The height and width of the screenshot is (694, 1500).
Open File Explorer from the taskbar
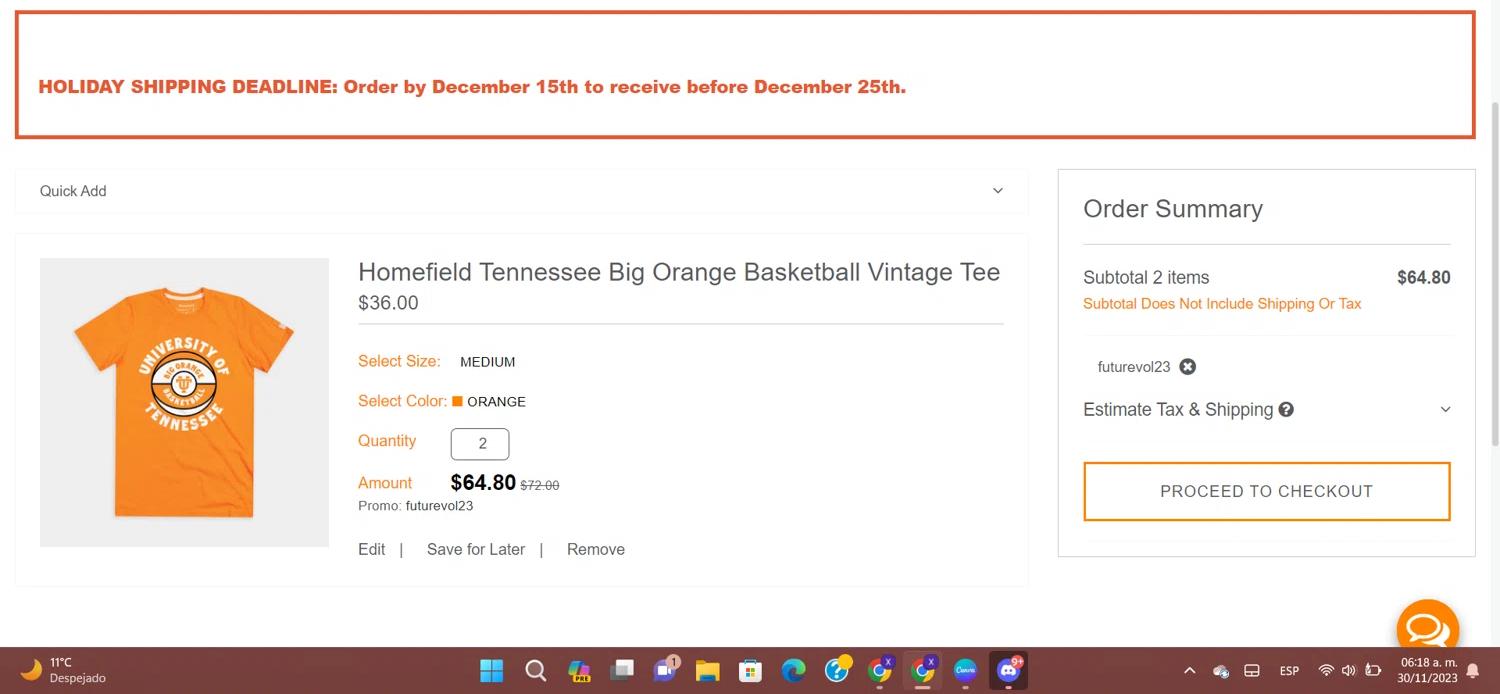pos(708,670)
